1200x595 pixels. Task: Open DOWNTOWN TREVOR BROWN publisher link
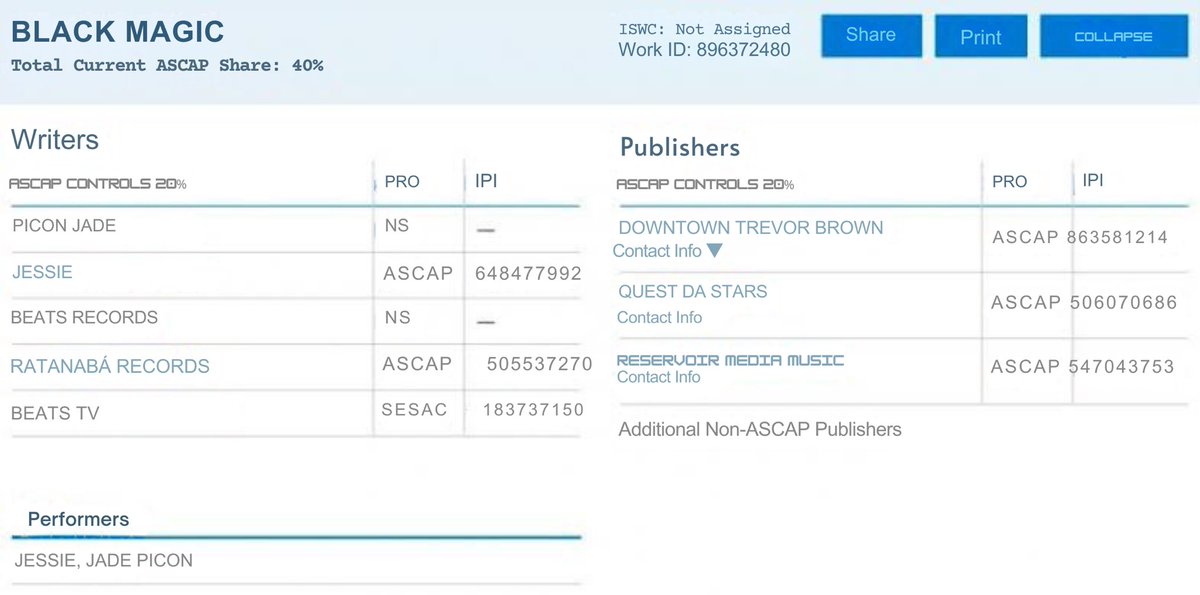(x=751, y=227)
